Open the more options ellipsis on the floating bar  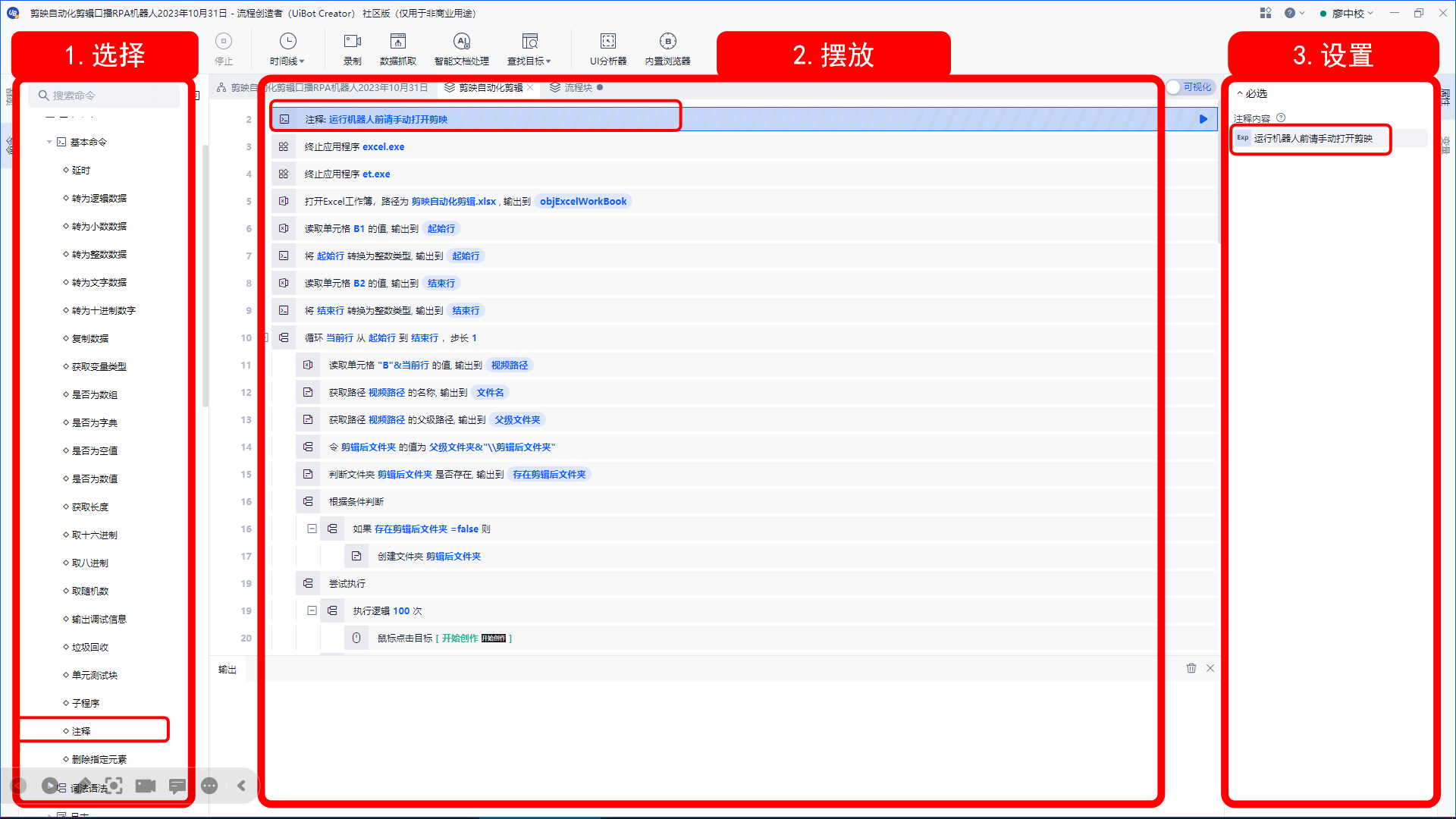coord(210,786)
